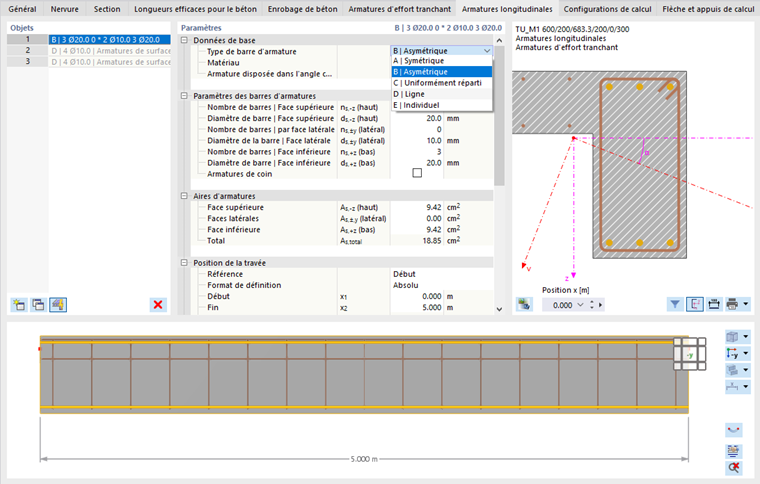Edit Fin x2 value 5.000
This screenshot has height=484, width=760.
point(417,307)
